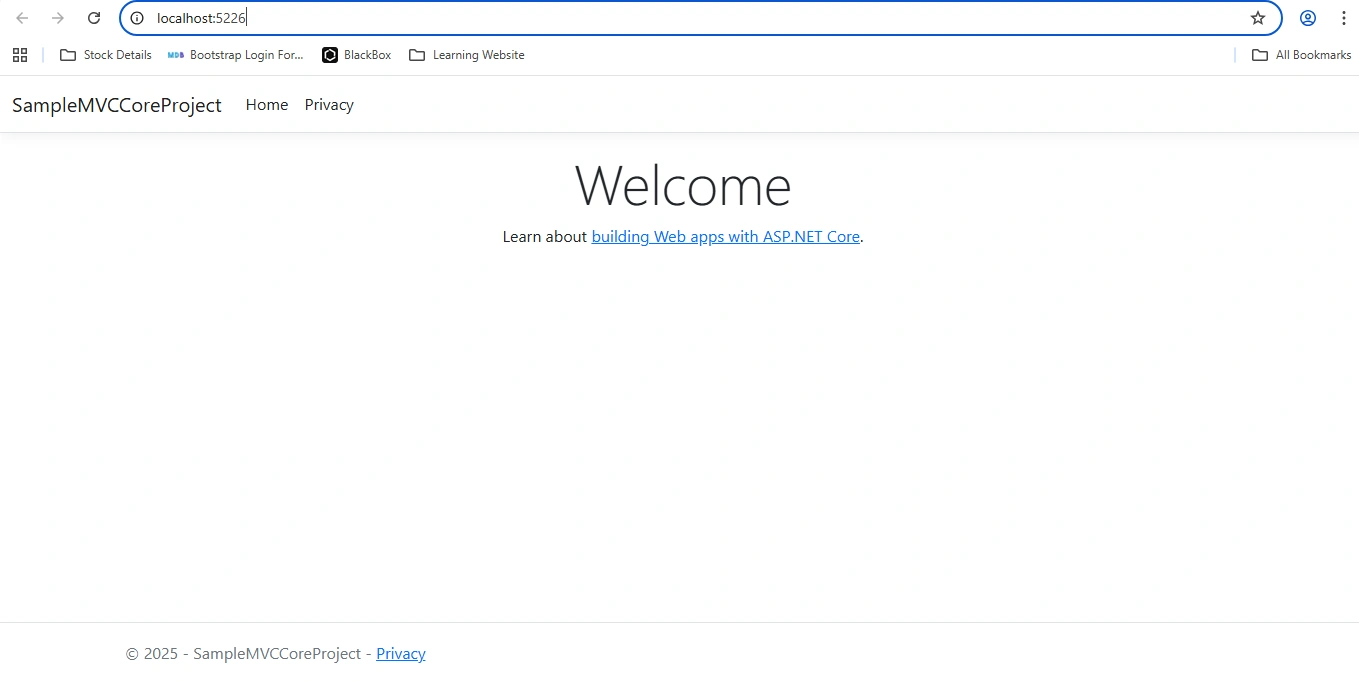The height and width of the screenshot is (681, 1359).
Task: Open Bootstrap Login Form bookmark
Action: [x=236, y=55]
